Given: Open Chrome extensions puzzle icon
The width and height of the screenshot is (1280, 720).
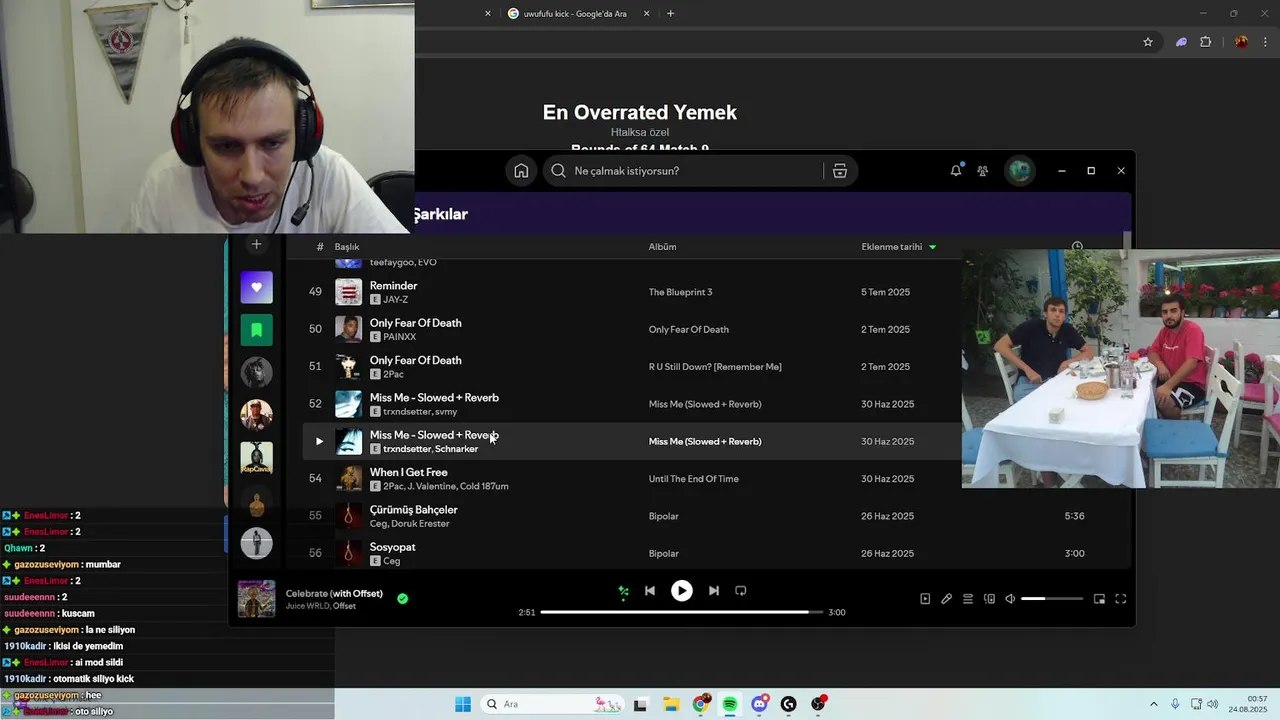Looking at the screenshot, I should (1205, 42).
